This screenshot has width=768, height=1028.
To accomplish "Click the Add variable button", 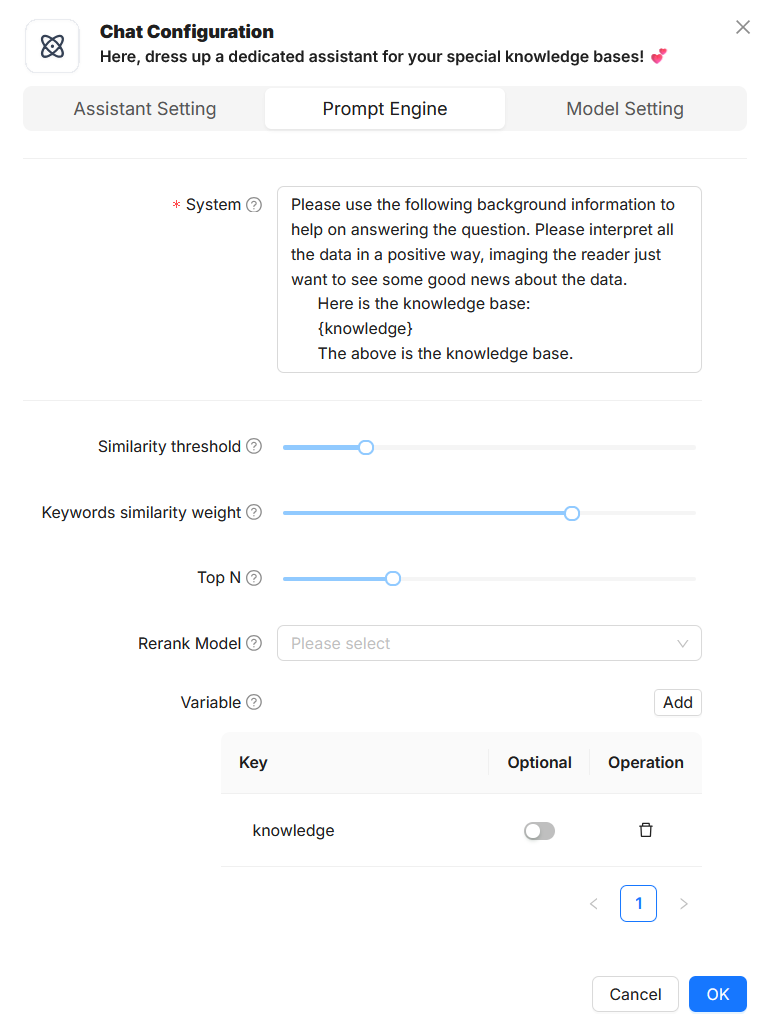I will 677,703.
